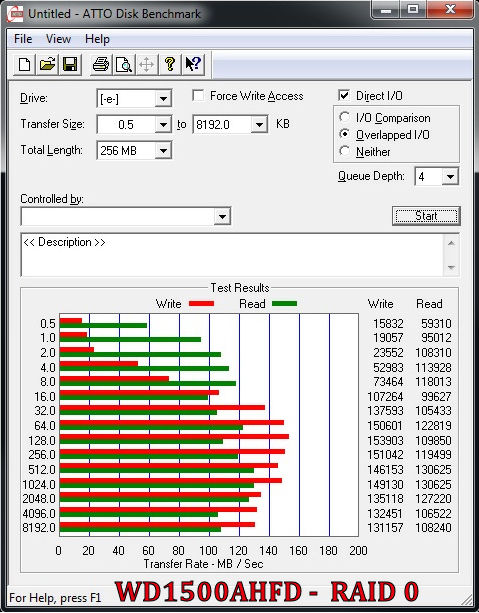Click the Read value 118013
Screen dimensions: 479x613
(x=434, y=382)
